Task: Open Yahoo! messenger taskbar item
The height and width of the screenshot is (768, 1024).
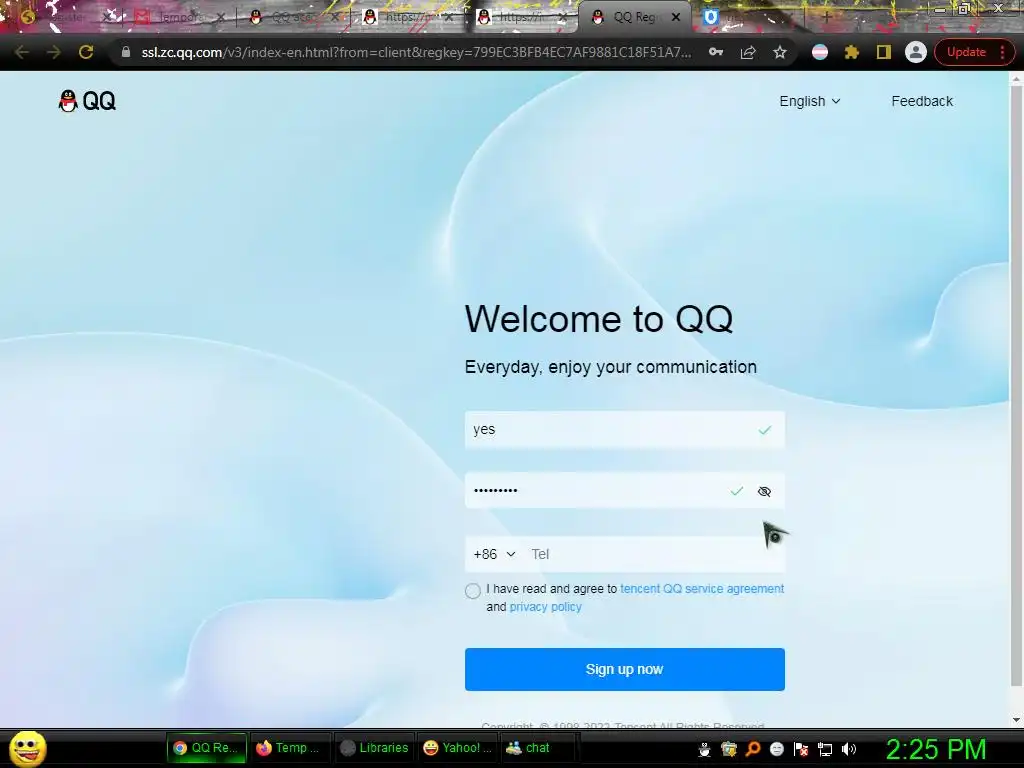Action: pos(457,748)
